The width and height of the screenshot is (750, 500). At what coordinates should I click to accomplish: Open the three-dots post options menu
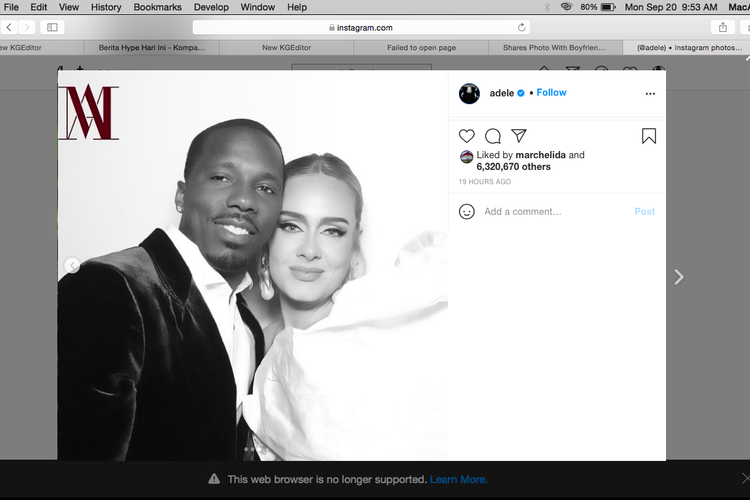pyautogui.click(x=650, y=93)
